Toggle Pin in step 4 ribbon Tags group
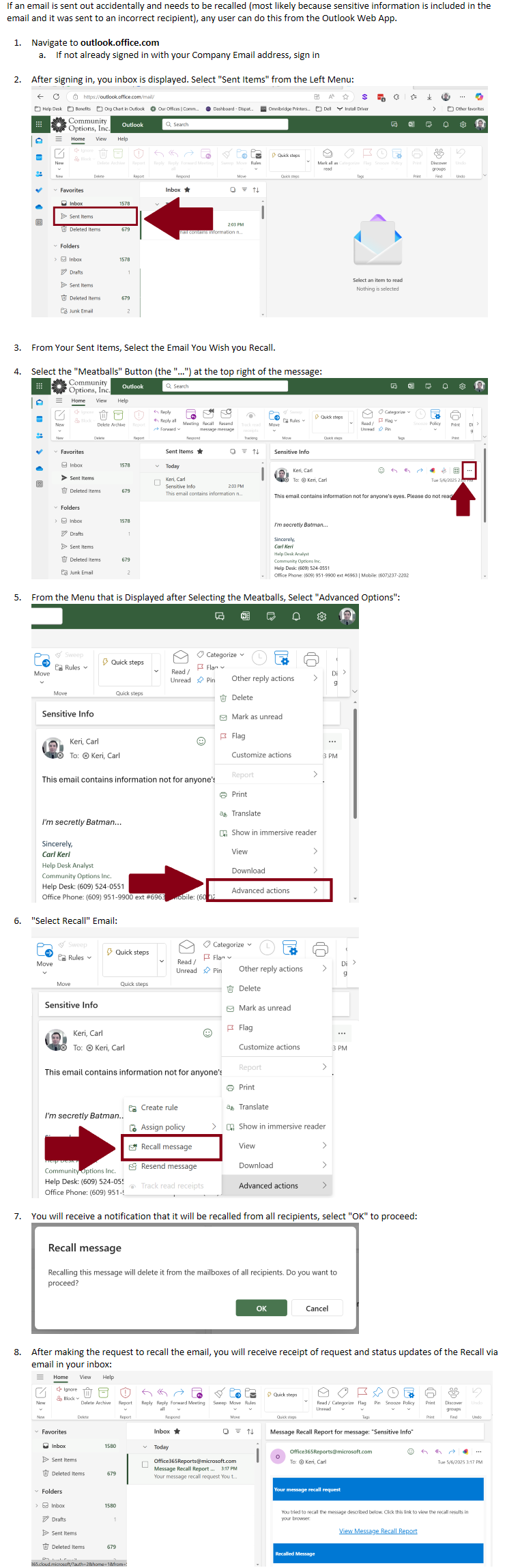Image resolution: width=505 pixels, height=1568 pixels. point(385,429)
